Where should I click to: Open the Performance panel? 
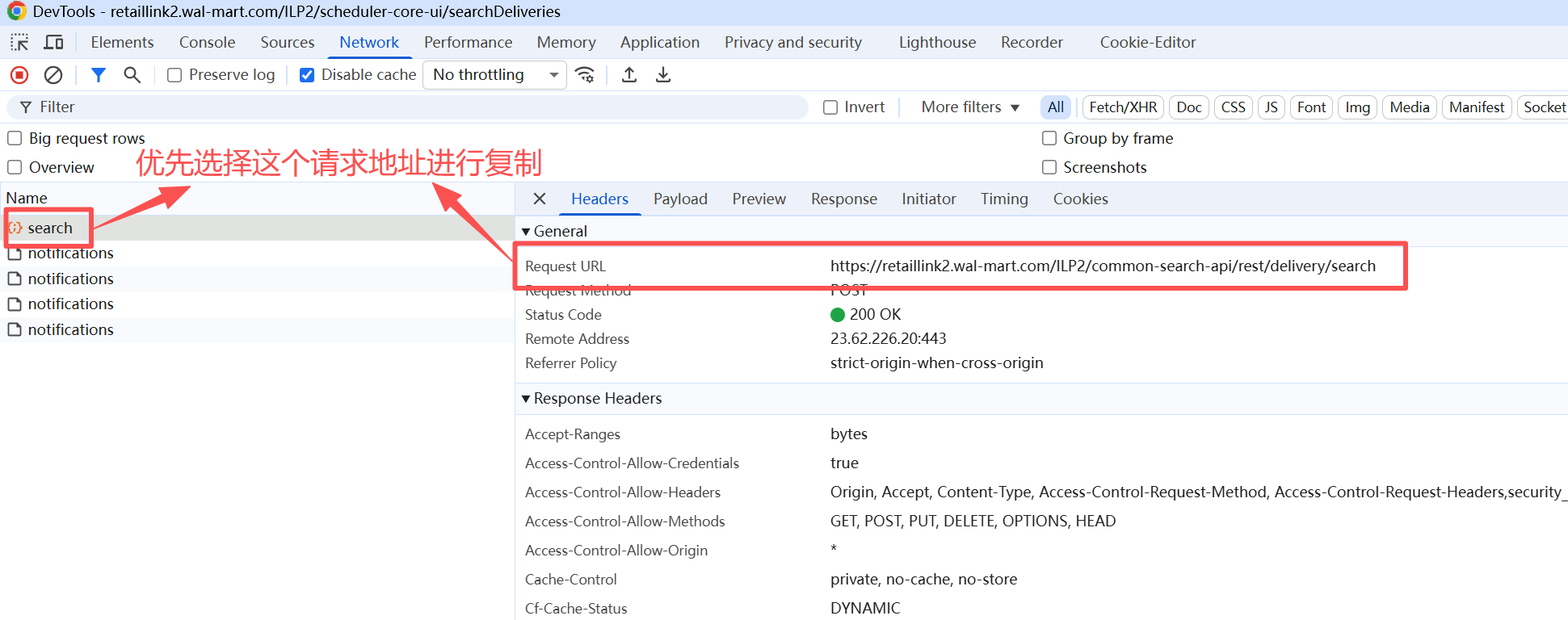coord(469,42)
